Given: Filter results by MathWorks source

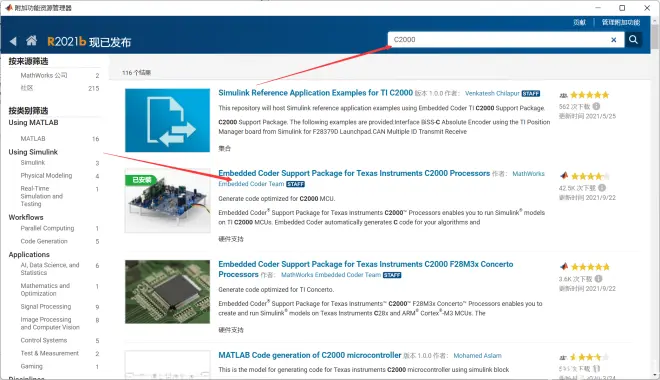Looking at the screenshot, I should (44, 75).
